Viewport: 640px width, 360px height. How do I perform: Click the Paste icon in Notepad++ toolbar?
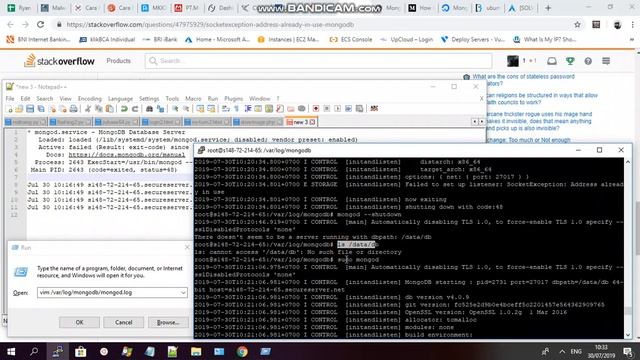point(109,109)
